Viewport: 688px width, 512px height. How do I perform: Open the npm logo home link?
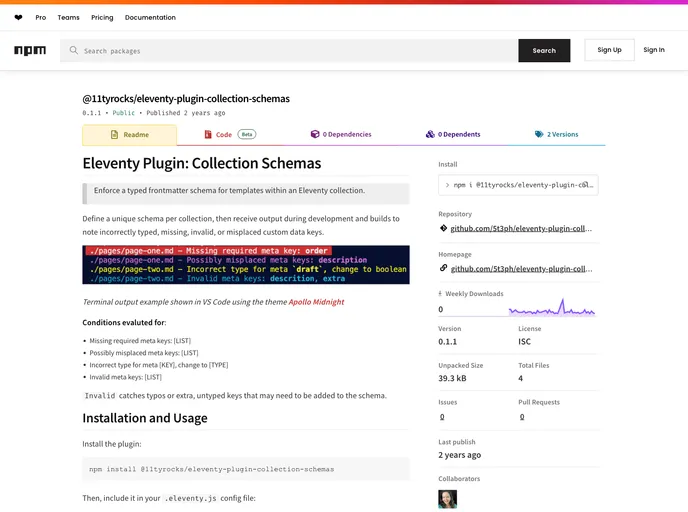[30, 50]
